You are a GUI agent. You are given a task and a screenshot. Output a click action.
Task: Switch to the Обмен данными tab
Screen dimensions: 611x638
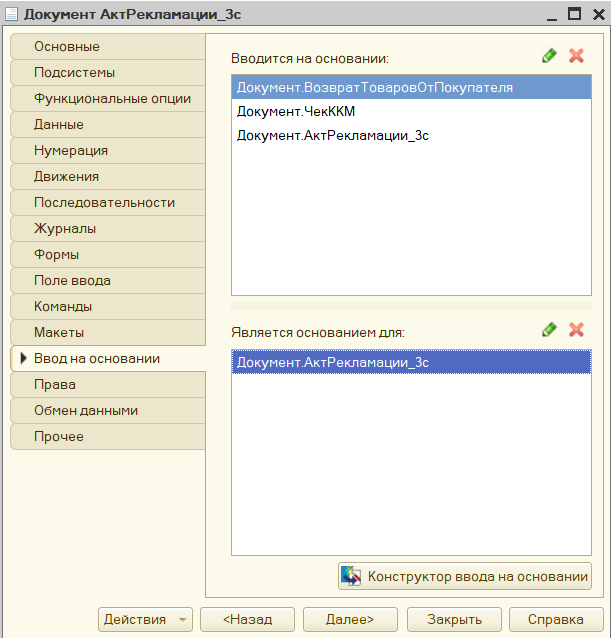tap(86, 411)
